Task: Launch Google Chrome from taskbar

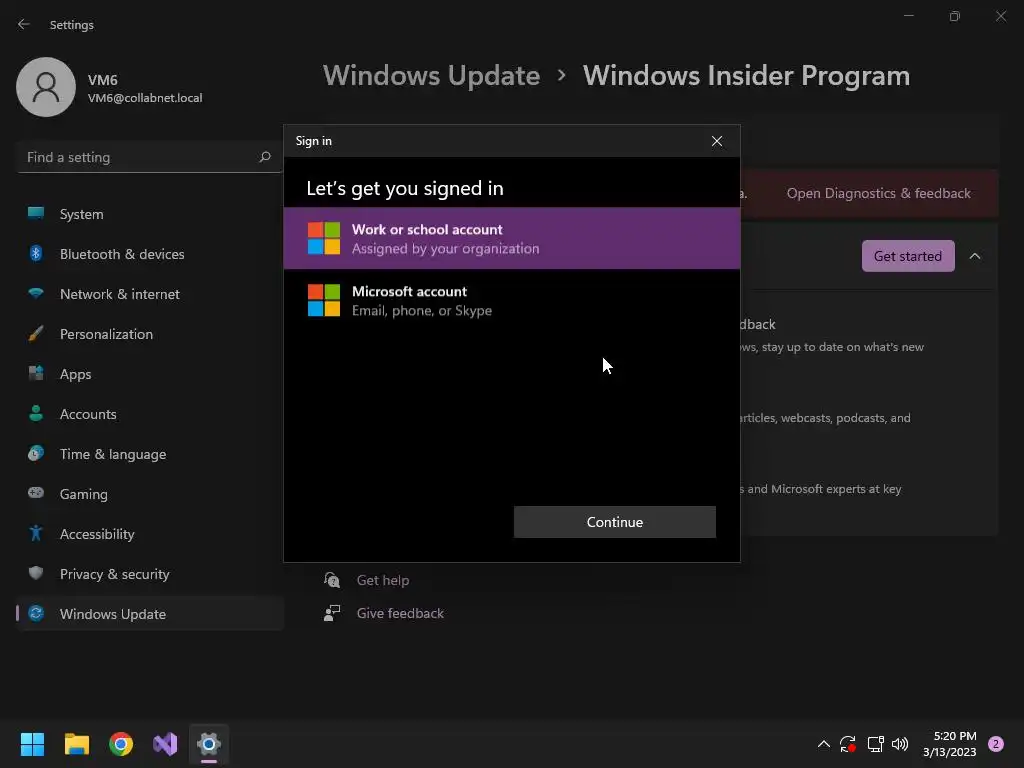Action: pos(121,744)
